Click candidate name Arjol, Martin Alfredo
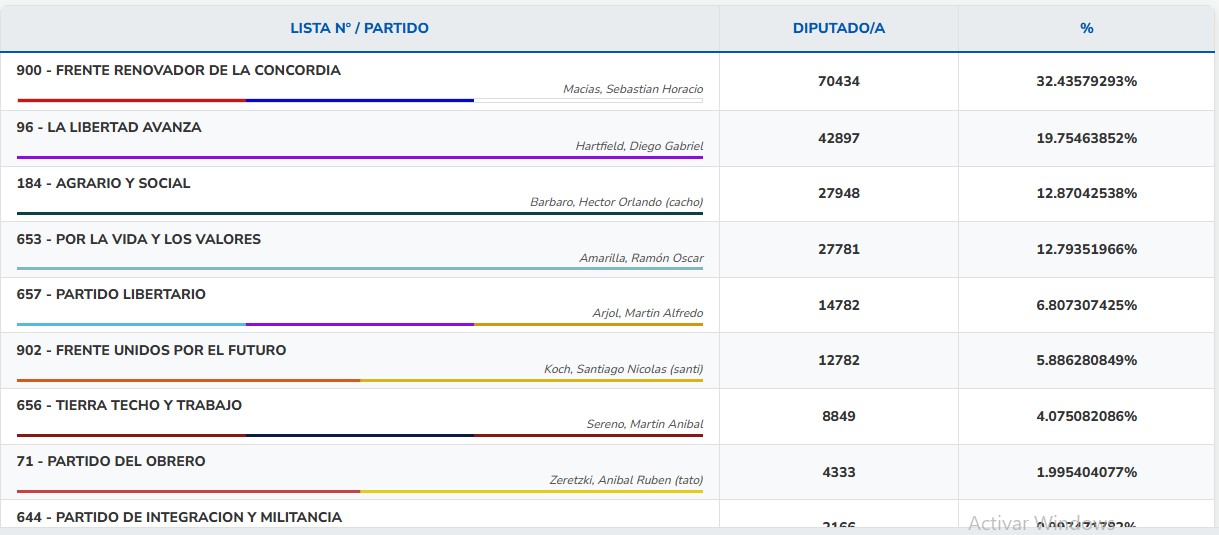This screenshot has height=535, width=1219. [647, 314]
